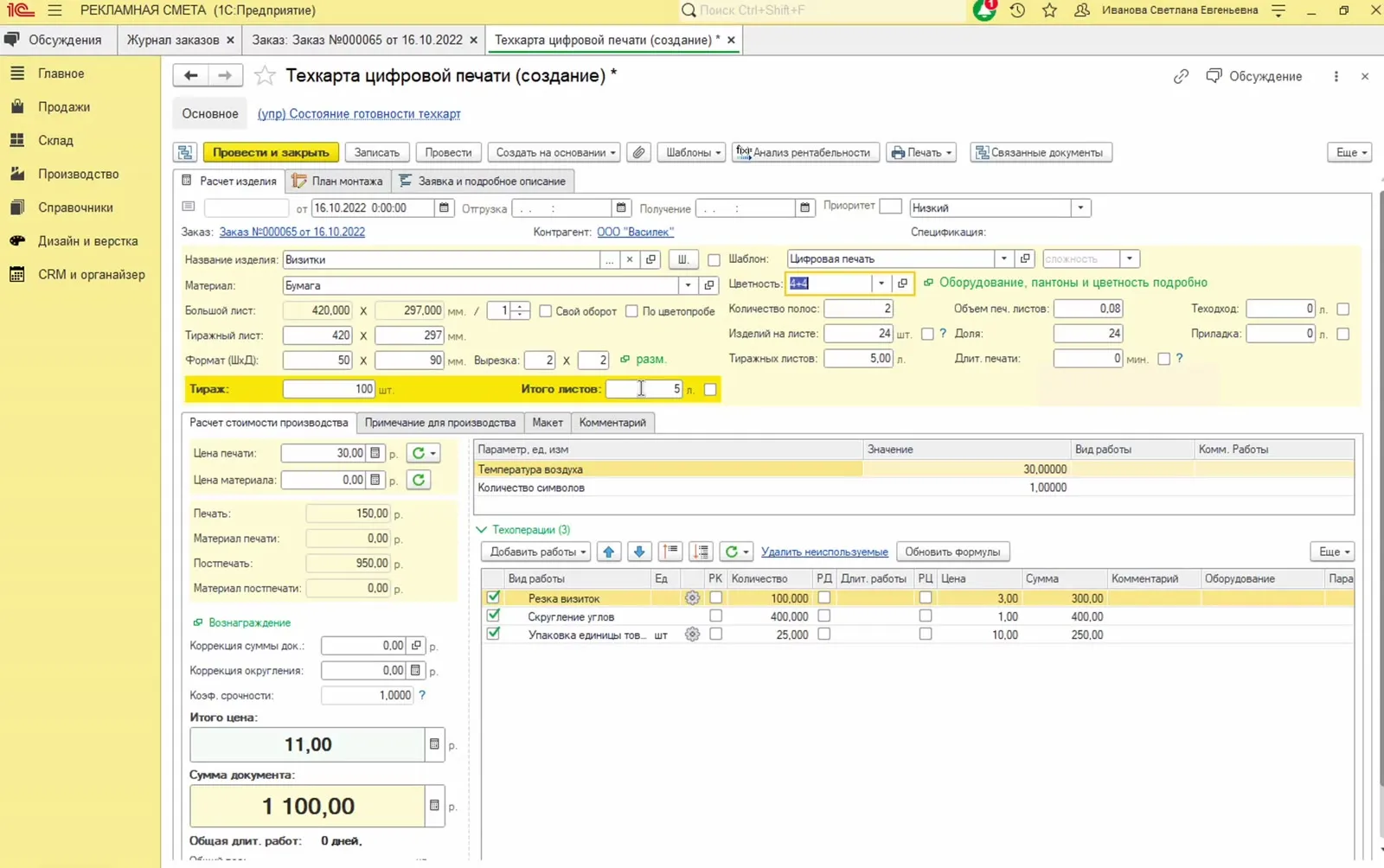Click the document movements icon in toolbar
This screenshot has width=1384, height=868.
click(x=185, y=152)
